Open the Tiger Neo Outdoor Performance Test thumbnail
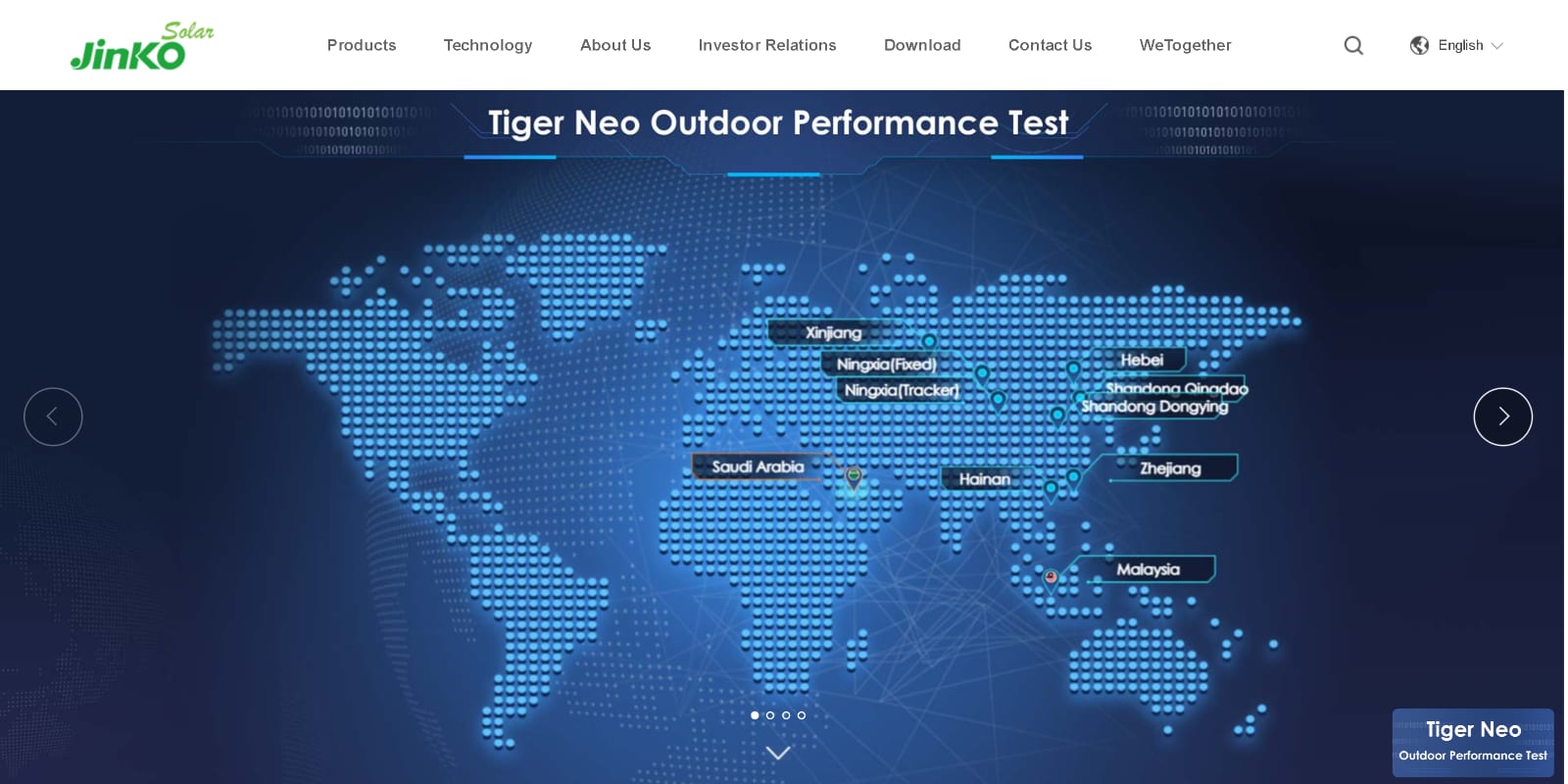This screenshot has height=784, width=1568. [x=1473, y=743]
